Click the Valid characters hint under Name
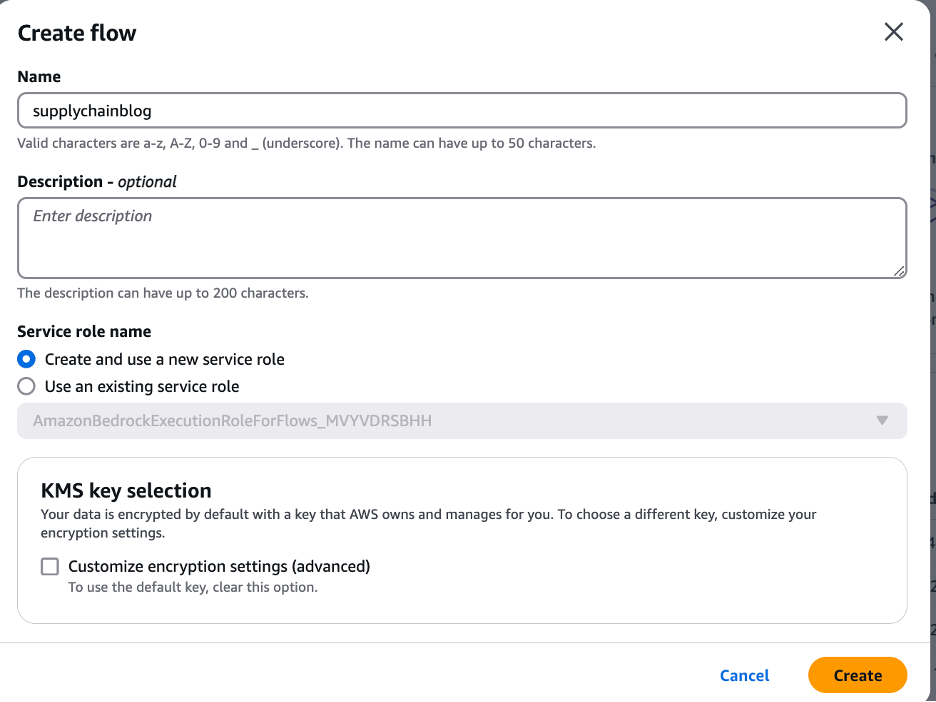Viewport: 936px width, 702px height. pyautogui.click(x=306, y=143)
